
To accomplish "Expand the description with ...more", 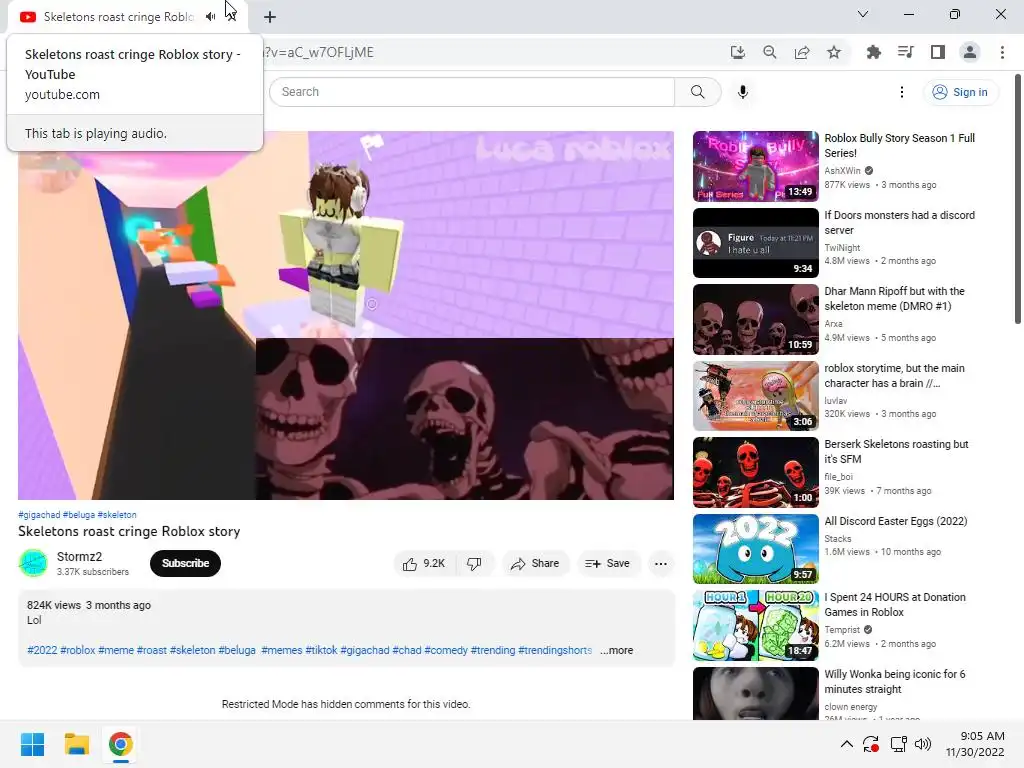I will (616, 650).
